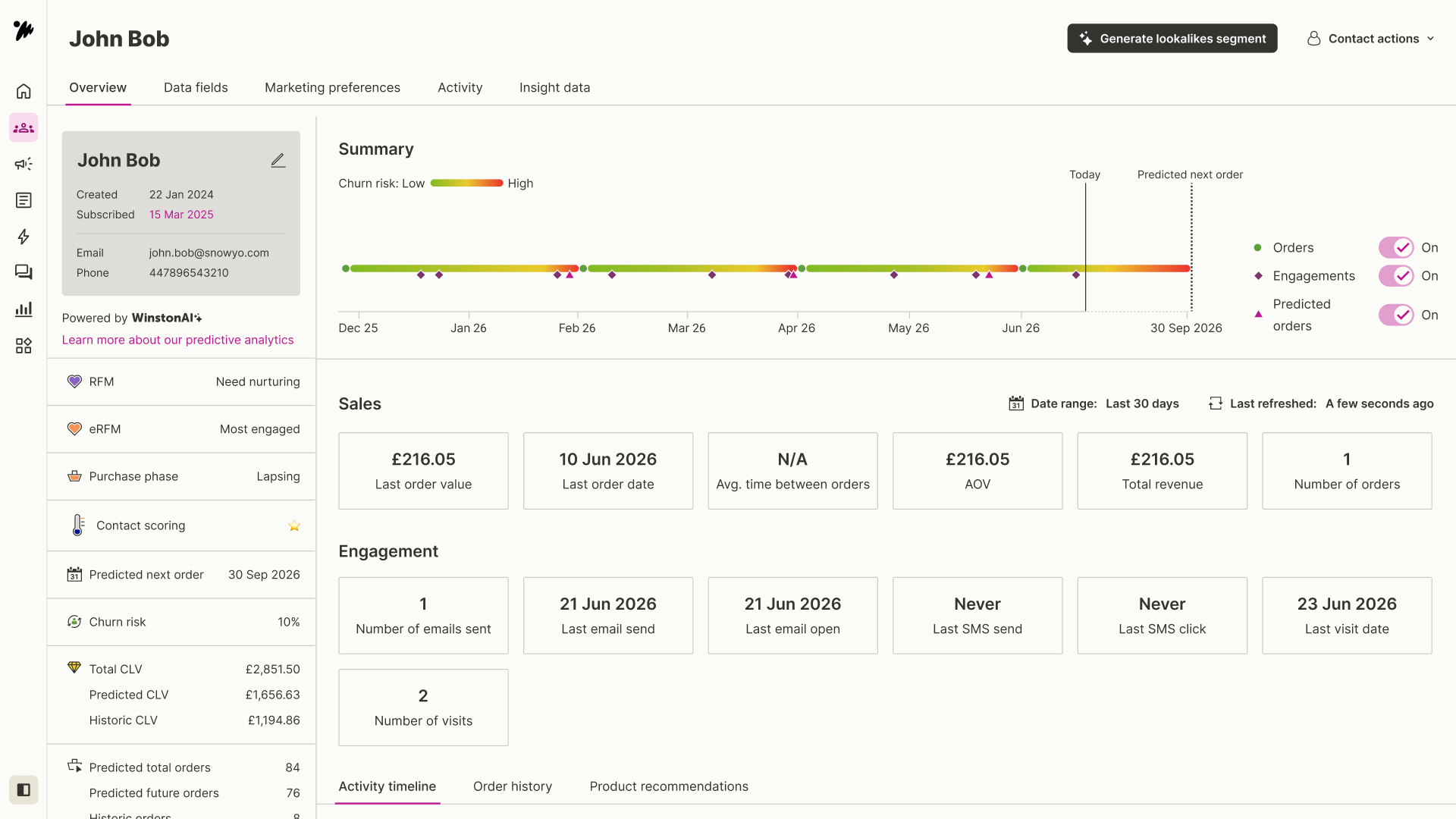Click the Churn risk 10% value

289,622
